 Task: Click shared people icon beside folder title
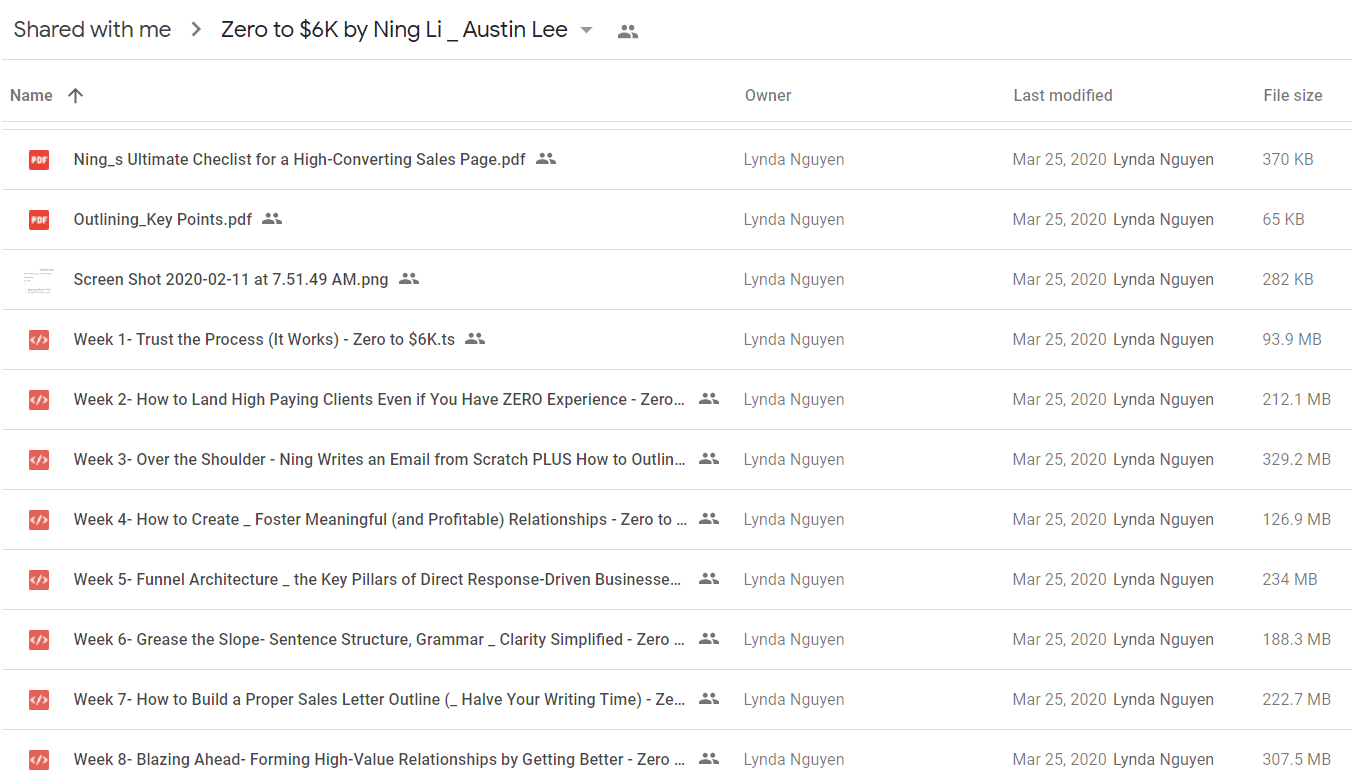628,31
